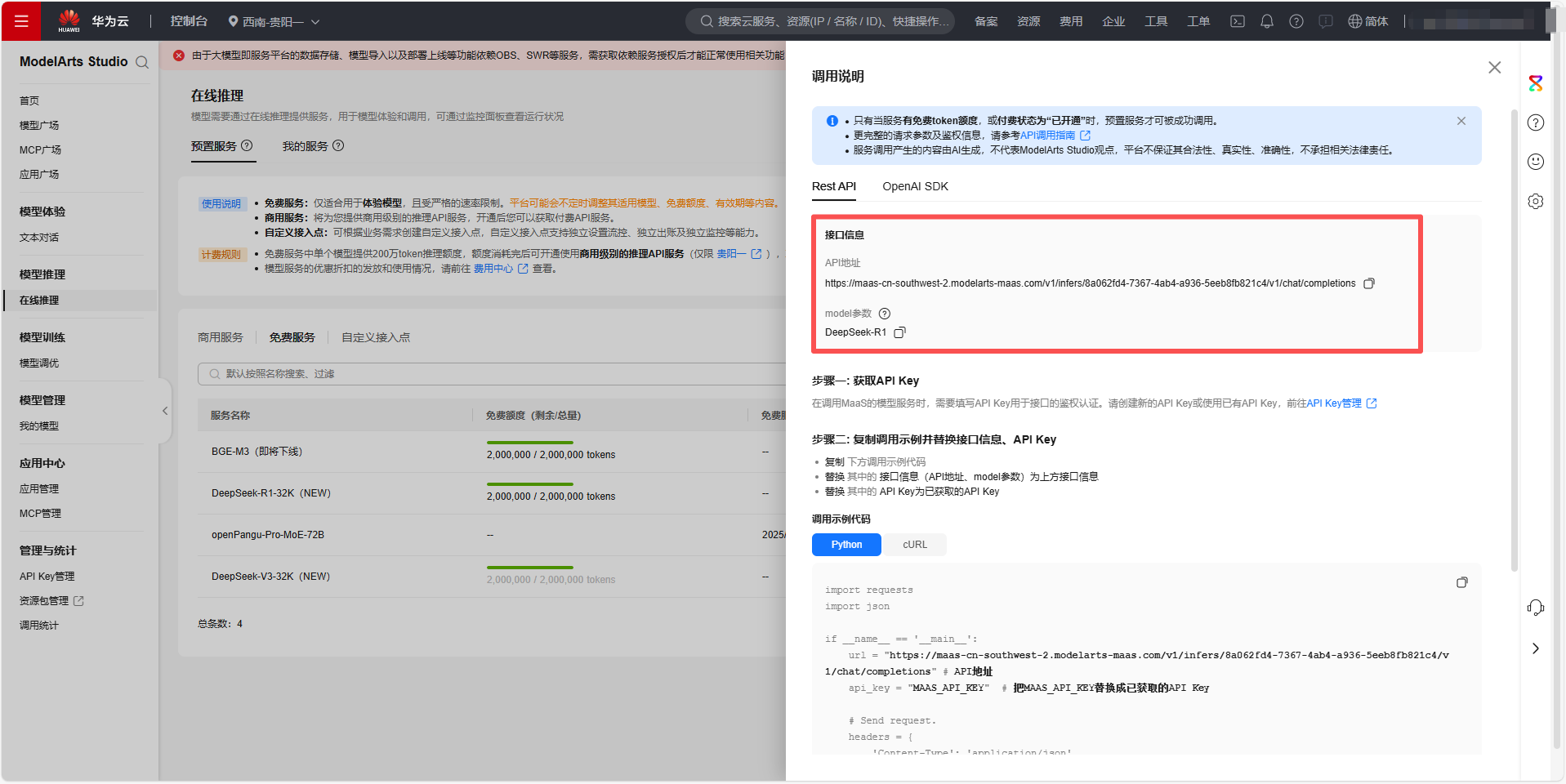Open 我的模型 in sidebar
The width and height of the screenshot is (1566, 784).
(x=39, y=426)
